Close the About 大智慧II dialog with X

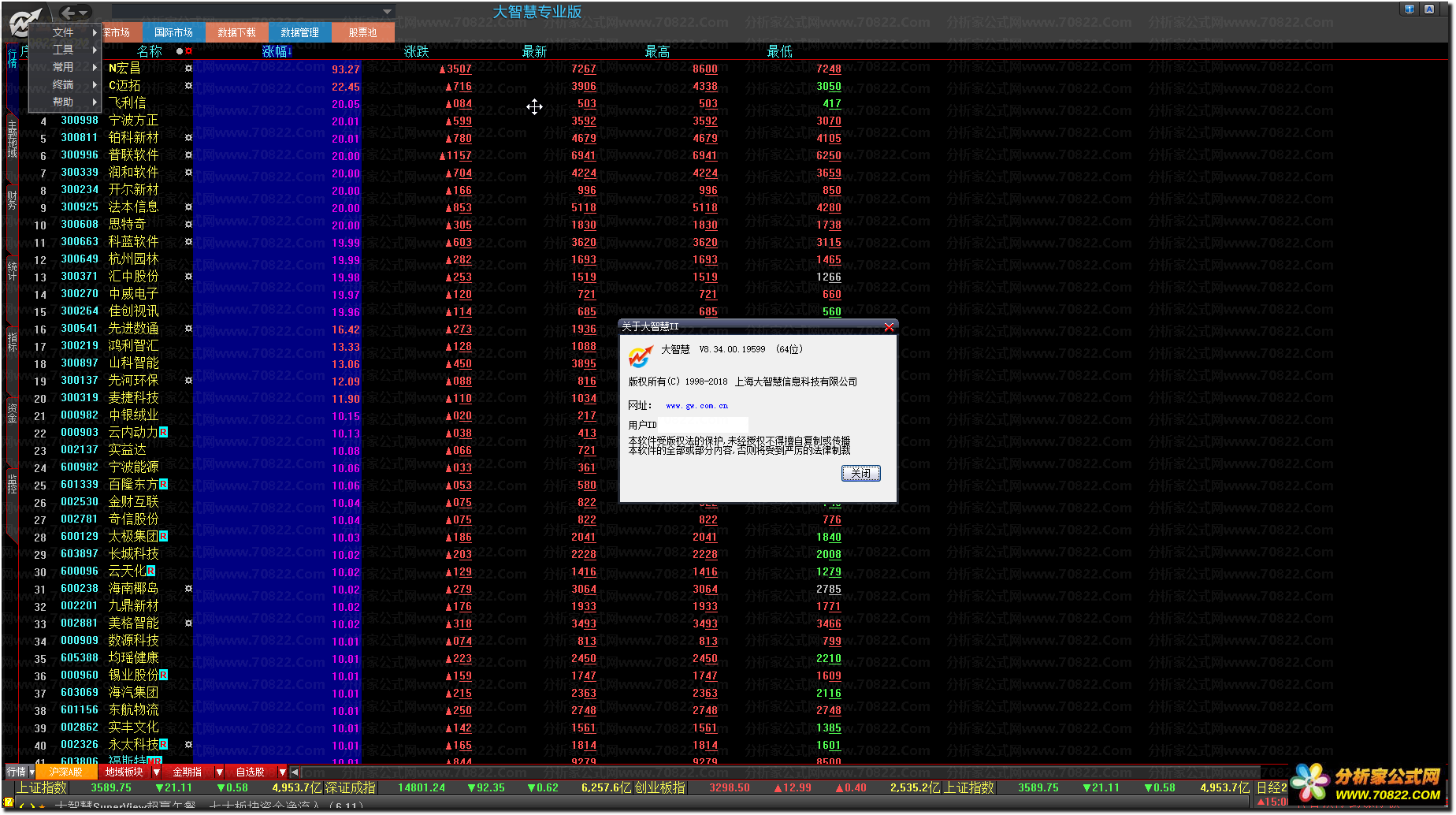[889, 326]
